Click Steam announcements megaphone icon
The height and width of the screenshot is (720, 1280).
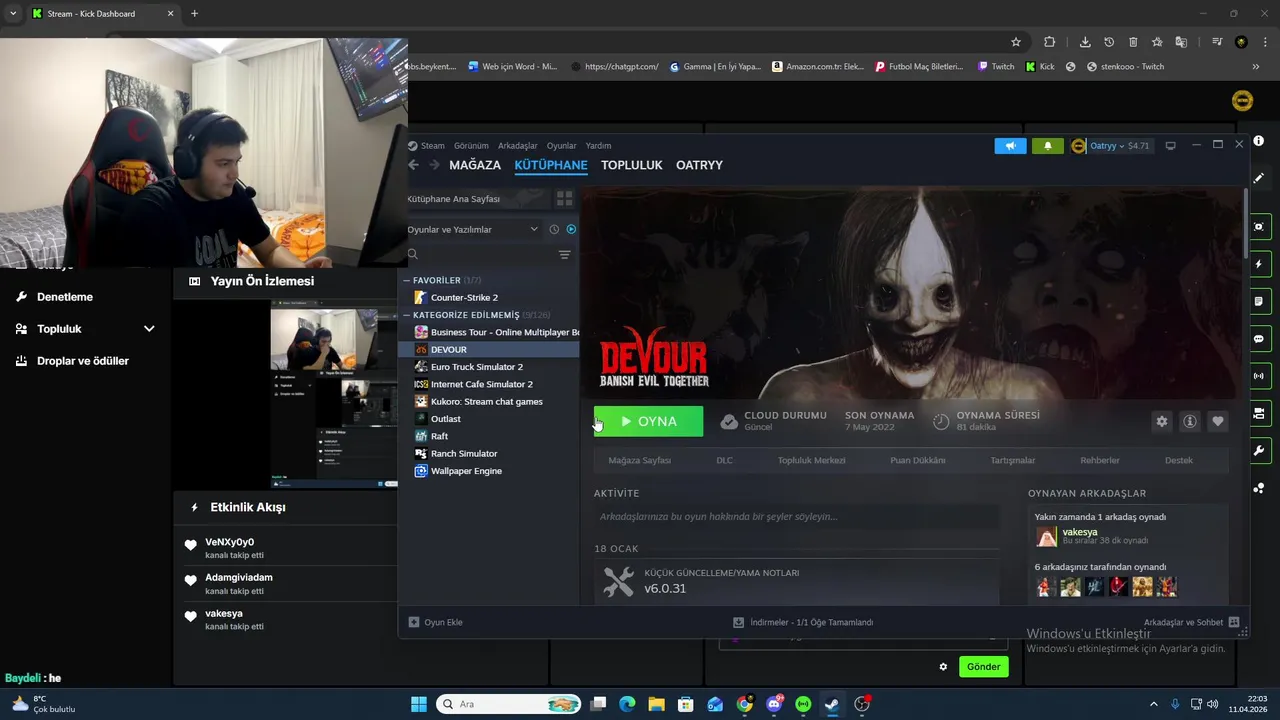[x=1010, y=146]
